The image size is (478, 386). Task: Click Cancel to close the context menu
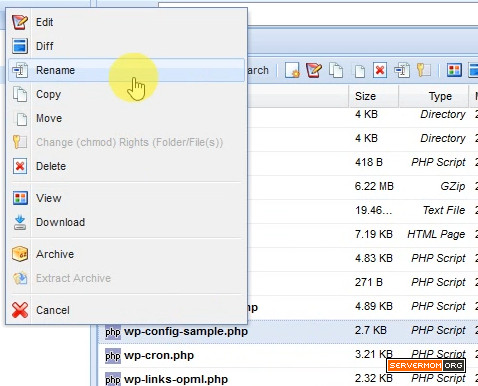click(x=126, y=310)
